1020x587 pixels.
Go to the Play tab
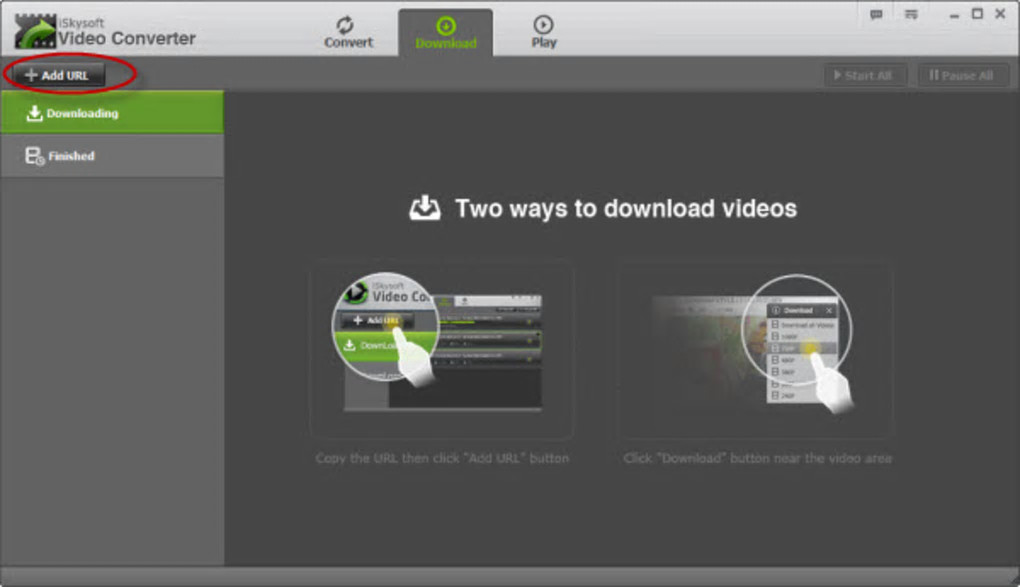click(543, 33)
